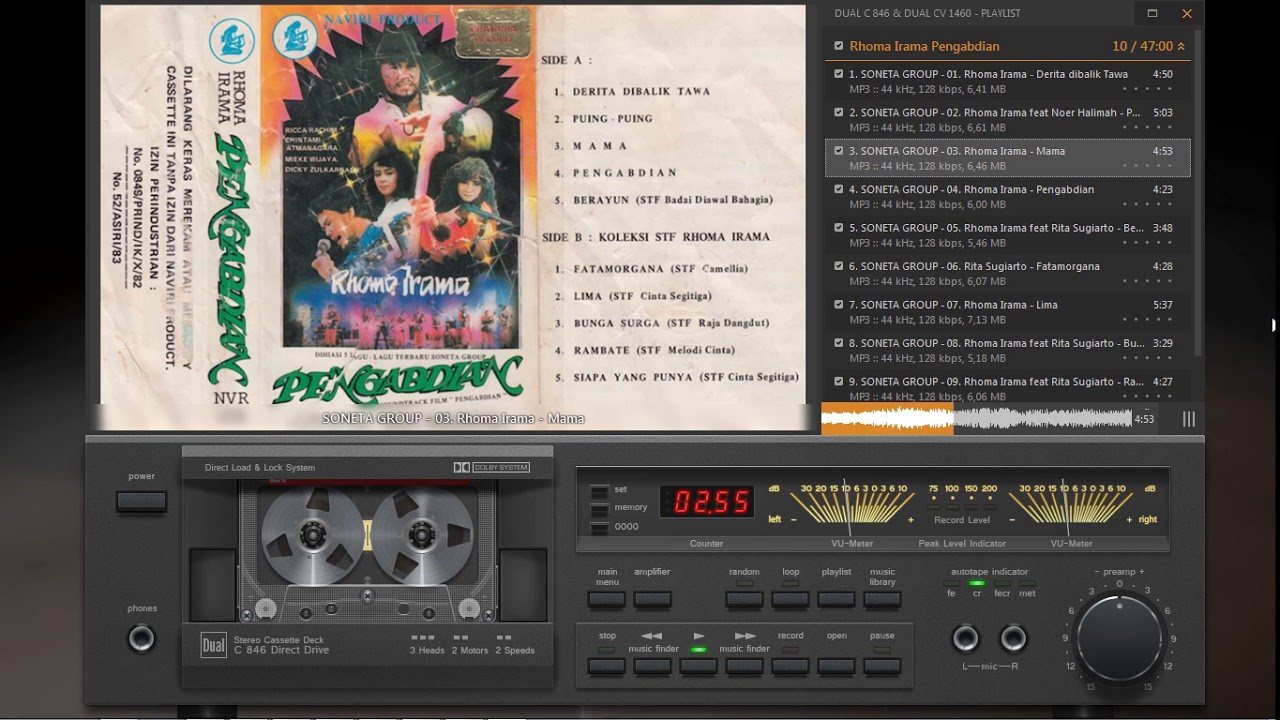Uncheck track 7 Lima checkbox

pyautogui.click(x=839, y=304)
